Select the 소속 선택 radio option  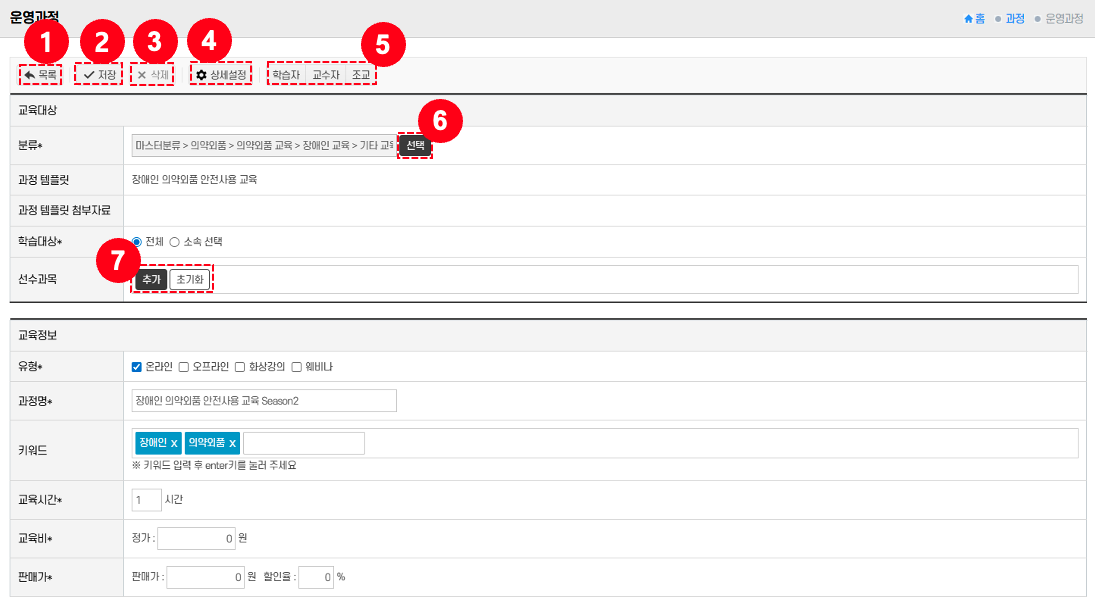click(174, 242)
